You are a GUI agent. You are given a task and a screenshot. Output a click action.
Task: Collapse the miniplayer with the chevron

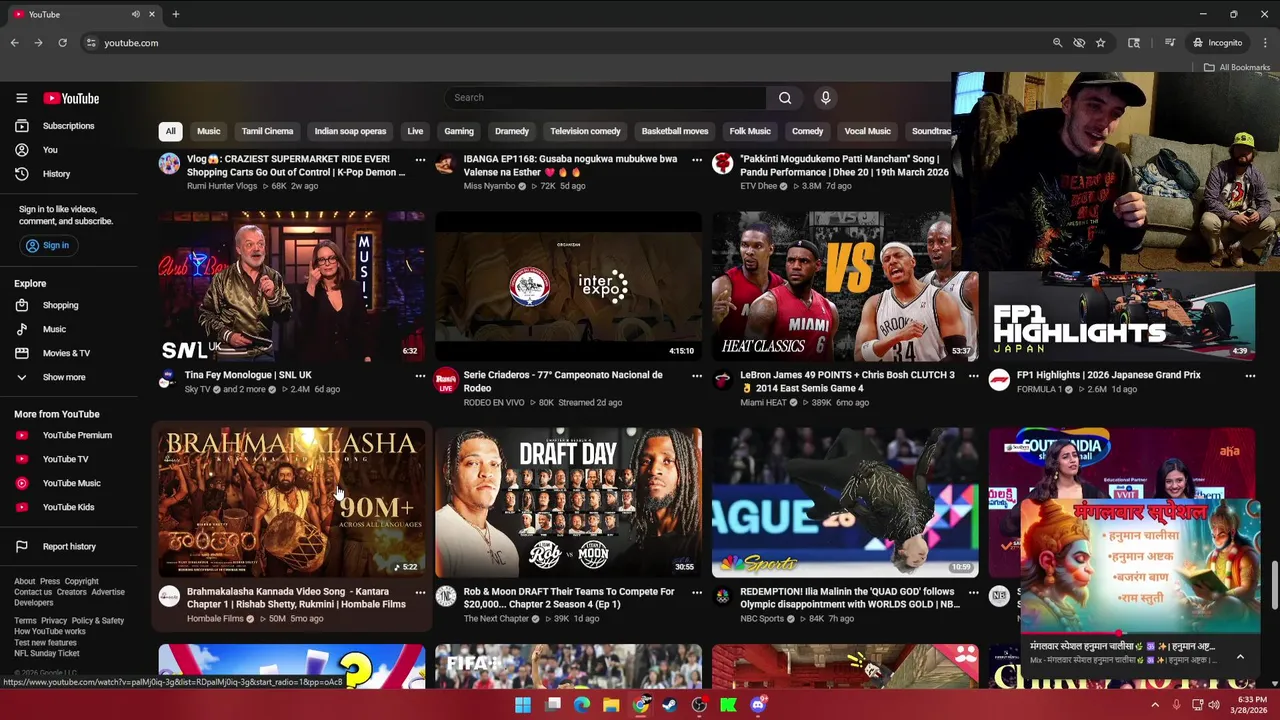1240,657
